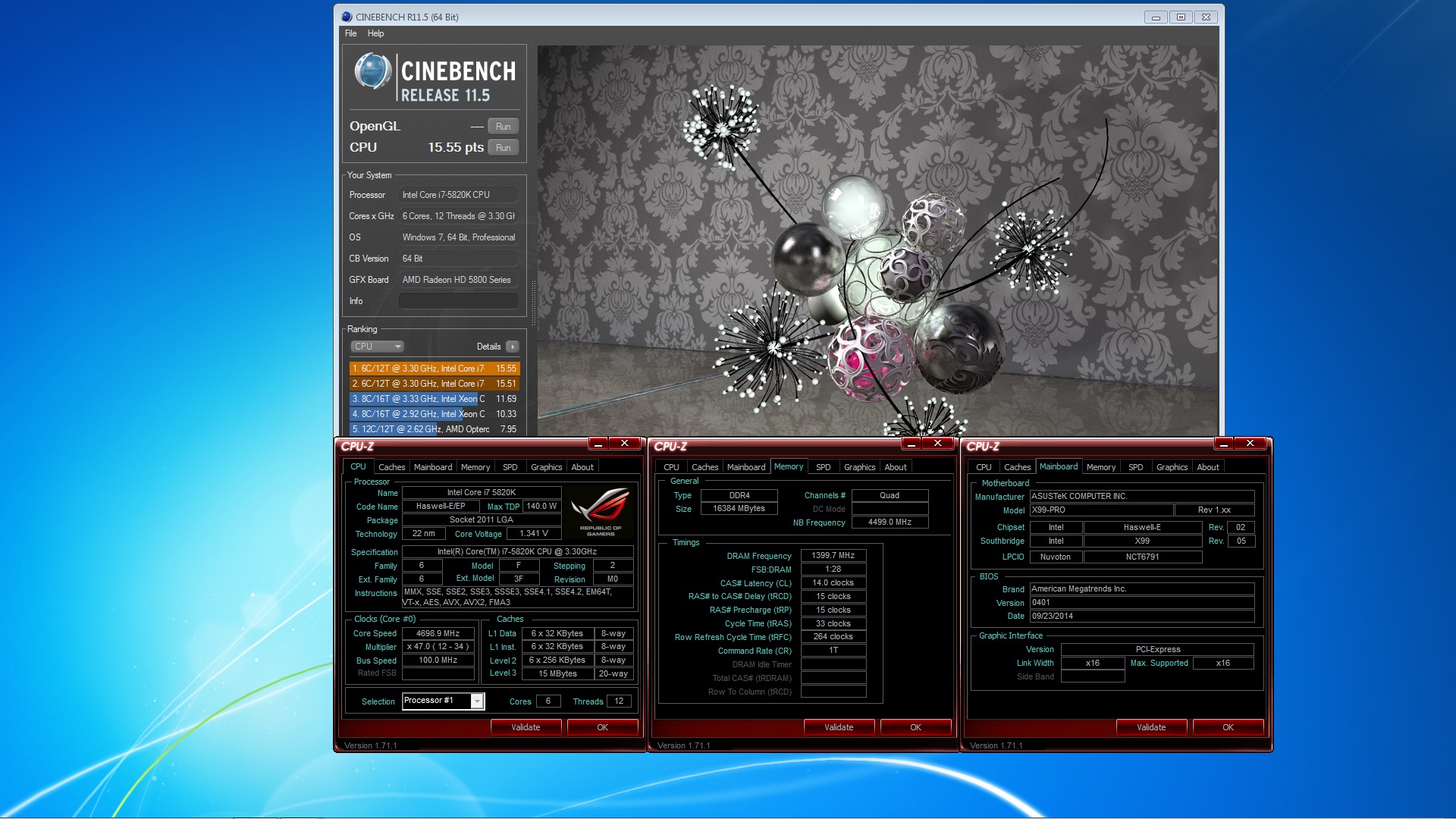Click Validate in left CPU-Z window
This screenshot has width=1456, height=819.
[526, 727]
